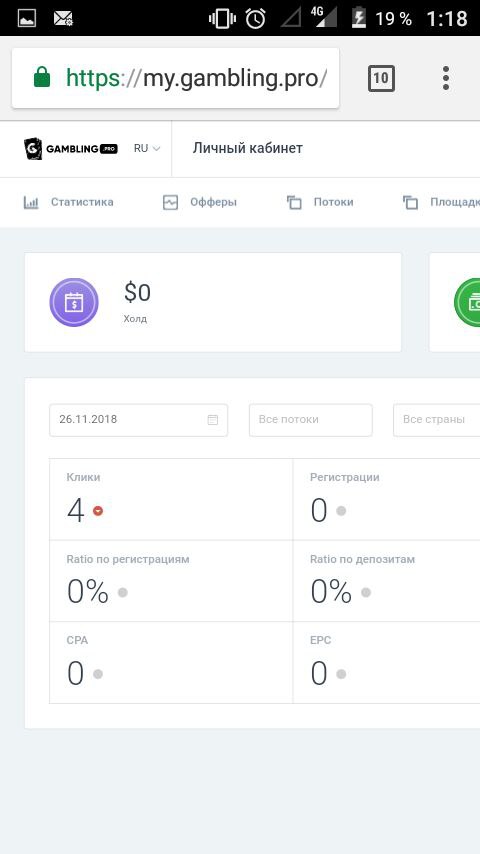Open the Статистика tab
The image size is (480, 854).
pyautogui.click(x=69, y=202)
